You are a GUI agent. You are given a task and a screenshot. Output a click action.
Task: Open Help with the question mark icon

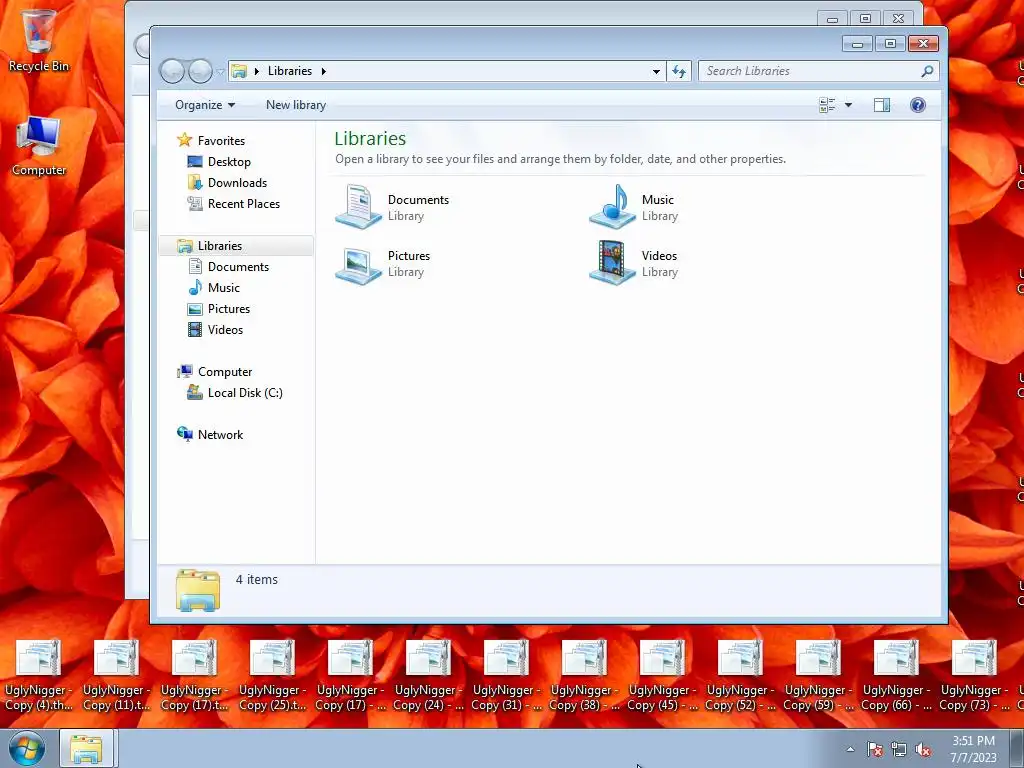pyautogui.click(x=918, y=105)
